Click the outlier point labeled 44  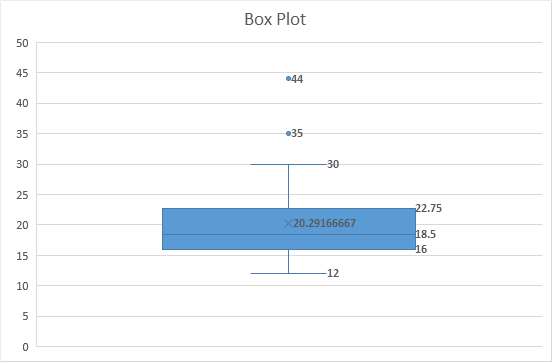pos(288,78)
